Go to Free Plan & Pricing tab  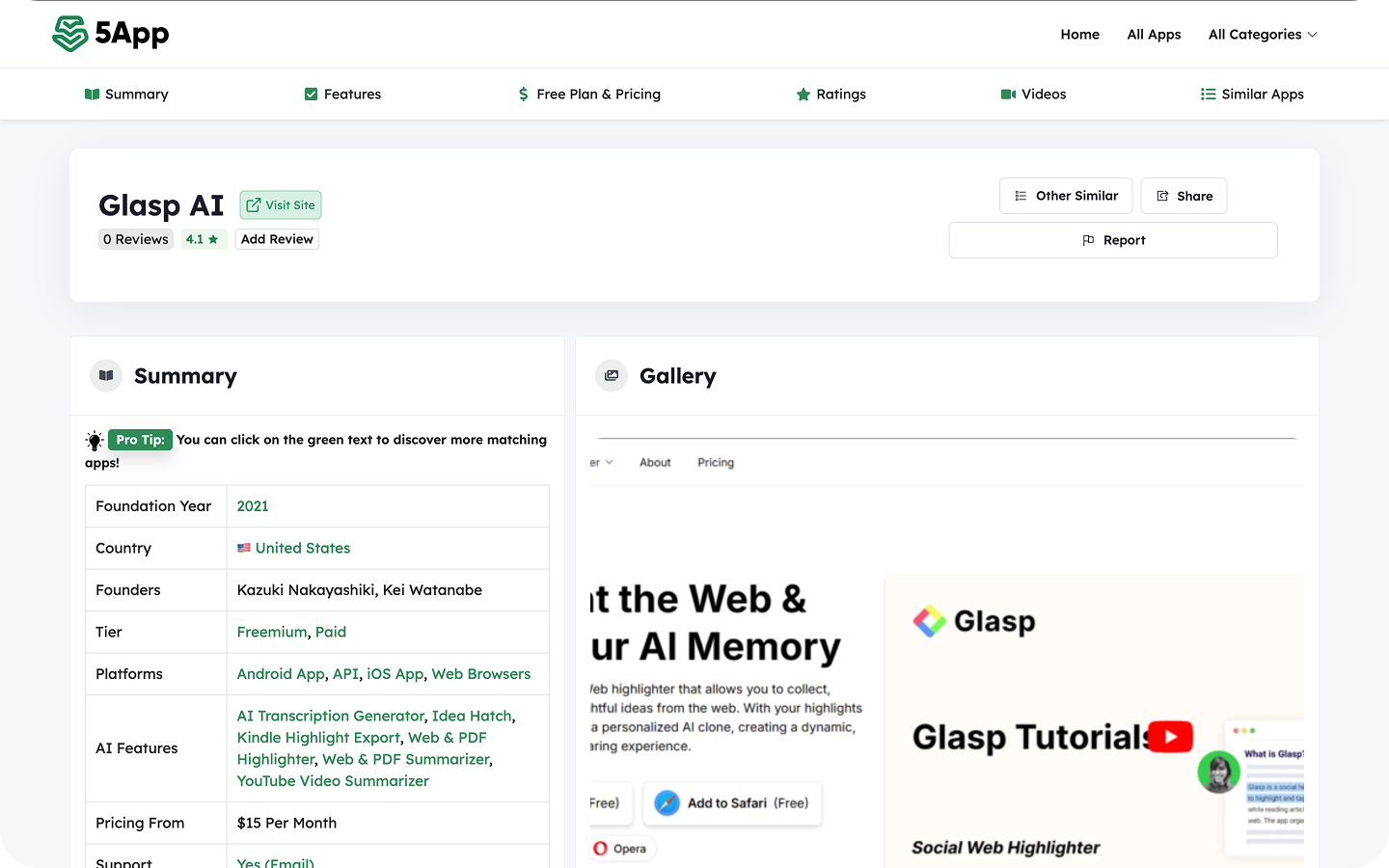point(589,95)
